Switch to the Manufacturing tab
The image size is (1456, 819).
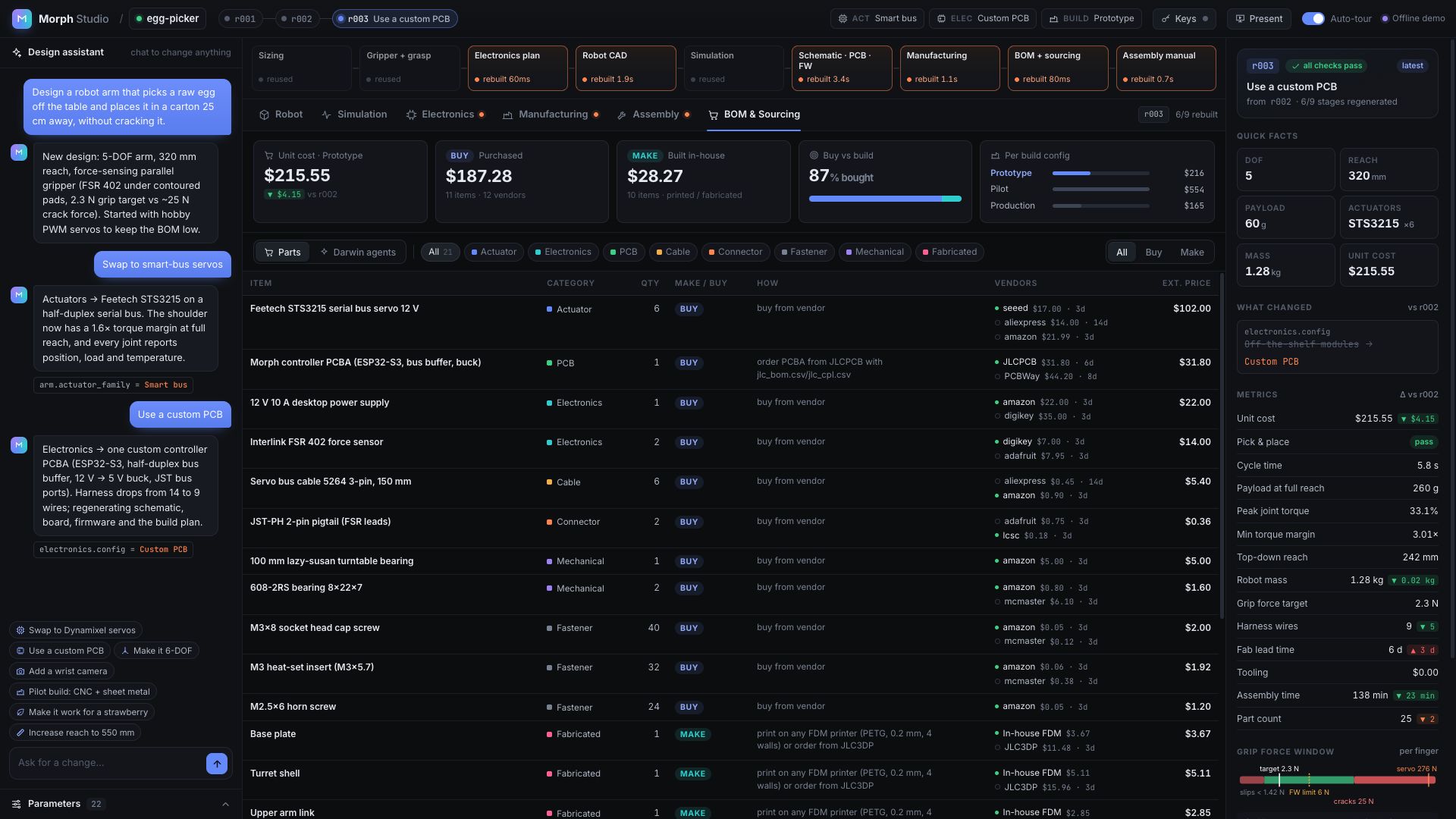pyautogui.click(x=551, y=115)
